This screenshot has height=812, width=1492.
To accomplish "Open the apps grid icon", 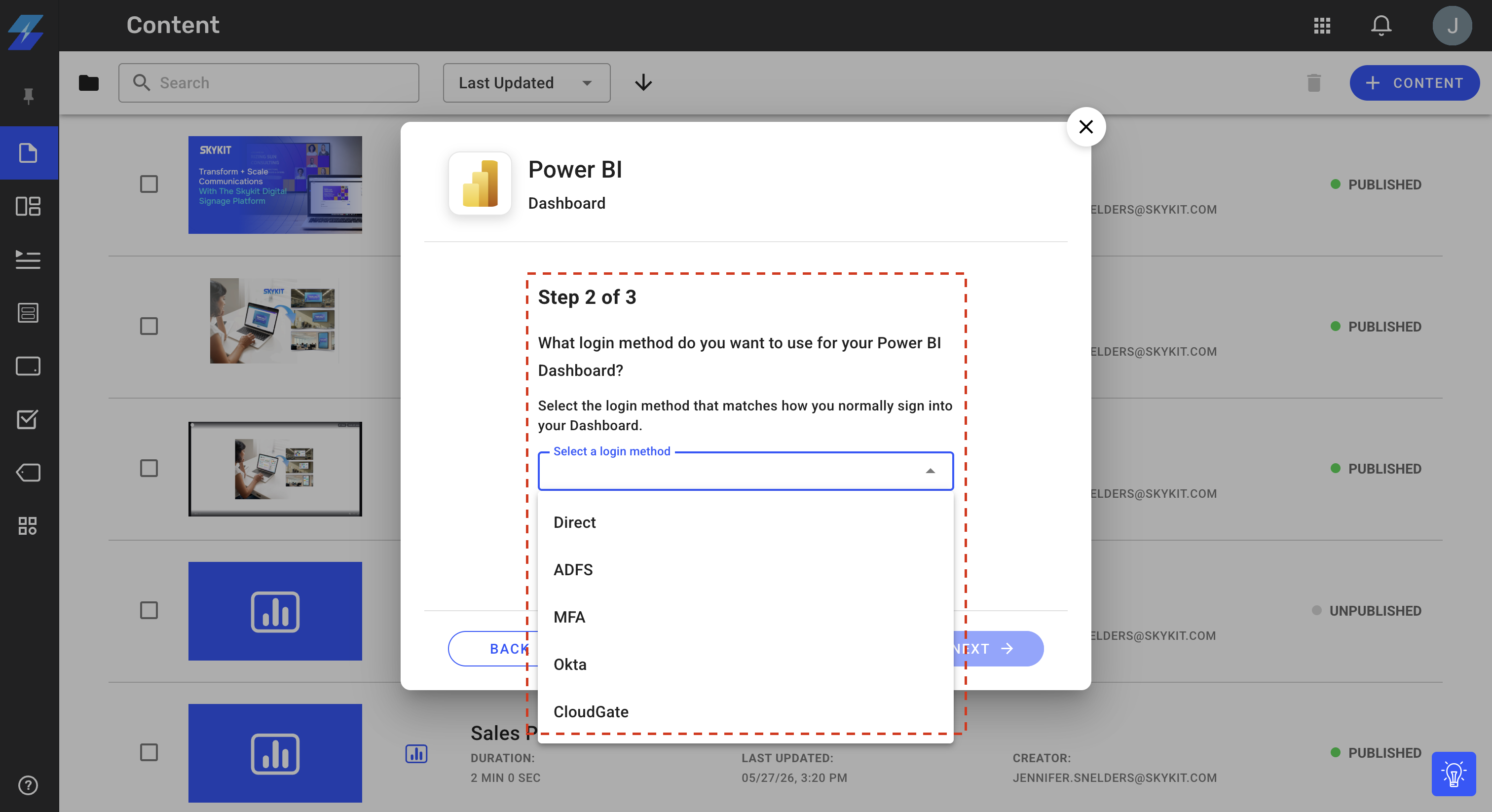I will [1322, 26].
